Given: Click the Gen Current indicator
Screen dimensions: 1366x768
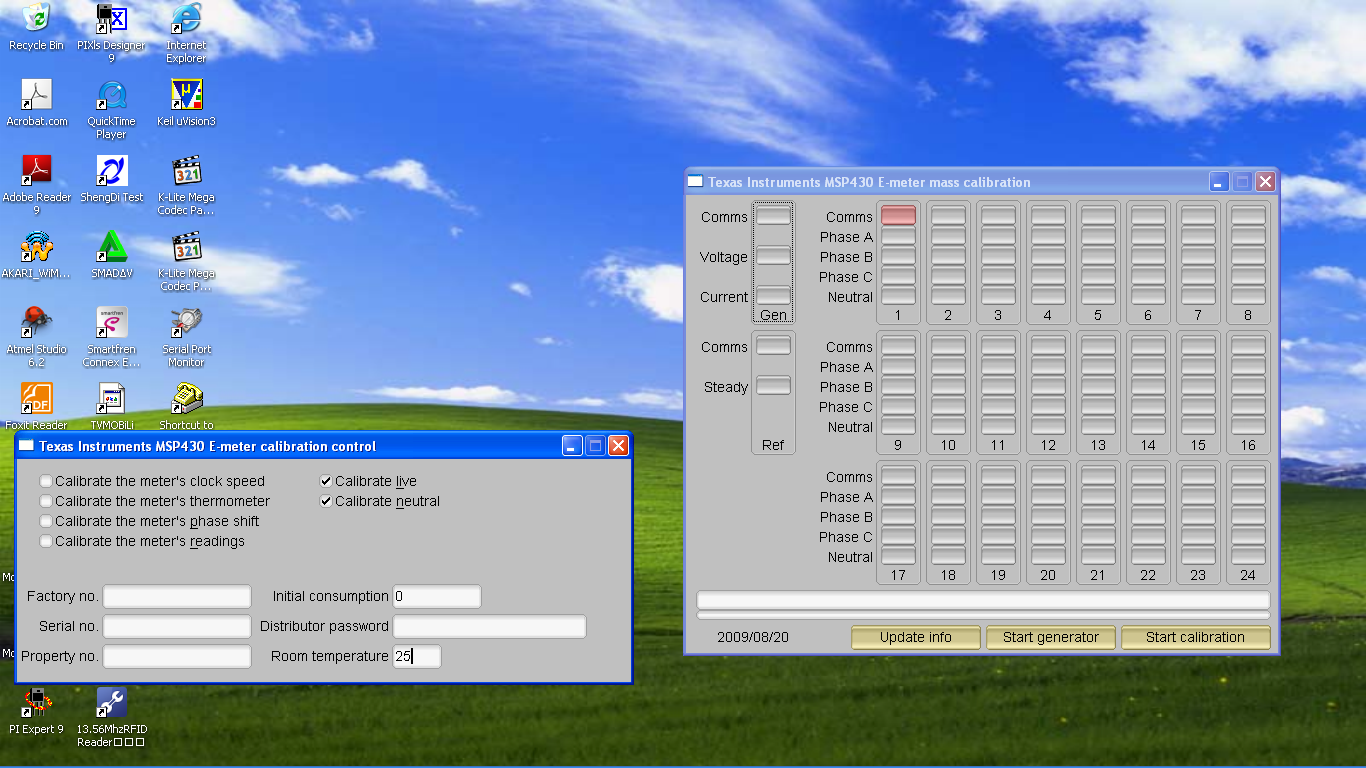Looking at the screenshot, I should pyautogui.click(x=773, y=296).
